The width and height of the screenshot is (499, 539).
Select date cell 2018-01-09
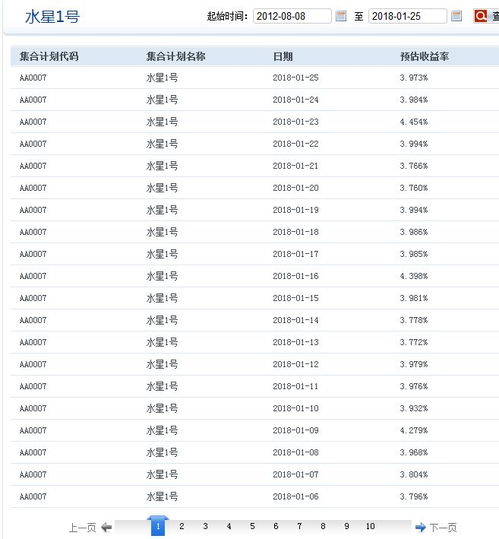coord(296,430)
